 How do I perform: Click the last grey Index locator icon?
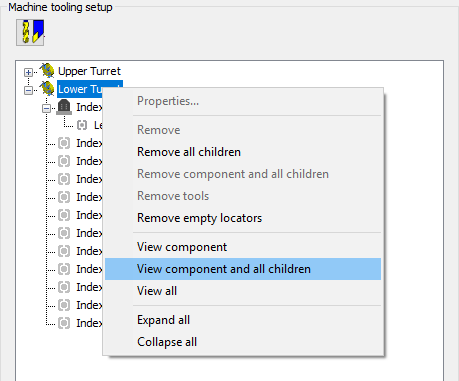pos(64,323)
